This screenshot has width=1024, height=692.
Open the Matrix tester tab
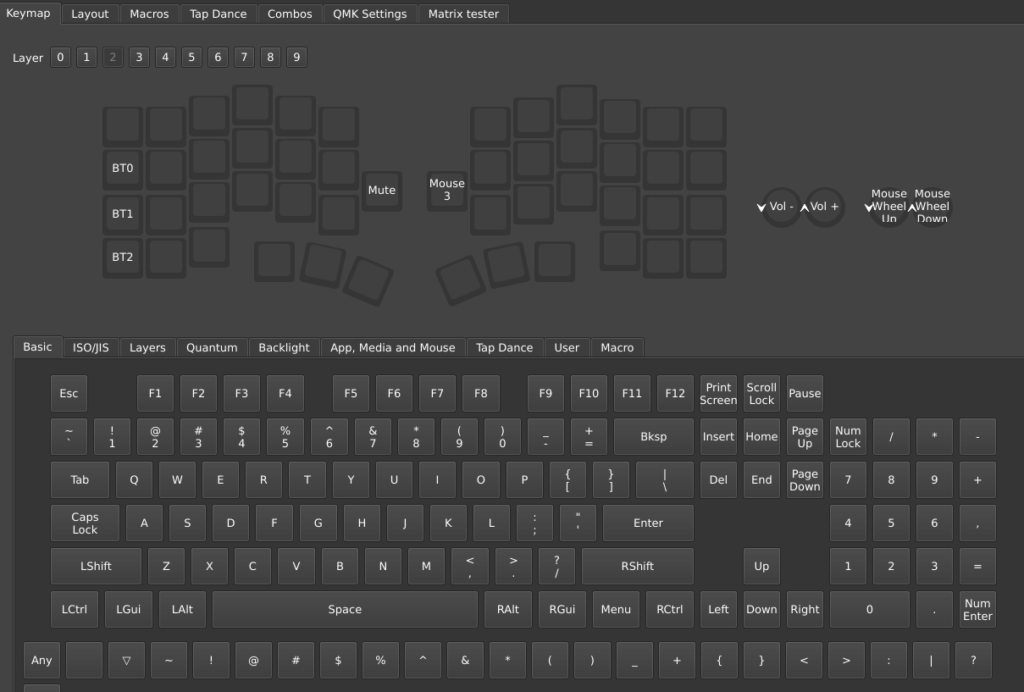tap(464, 14)
